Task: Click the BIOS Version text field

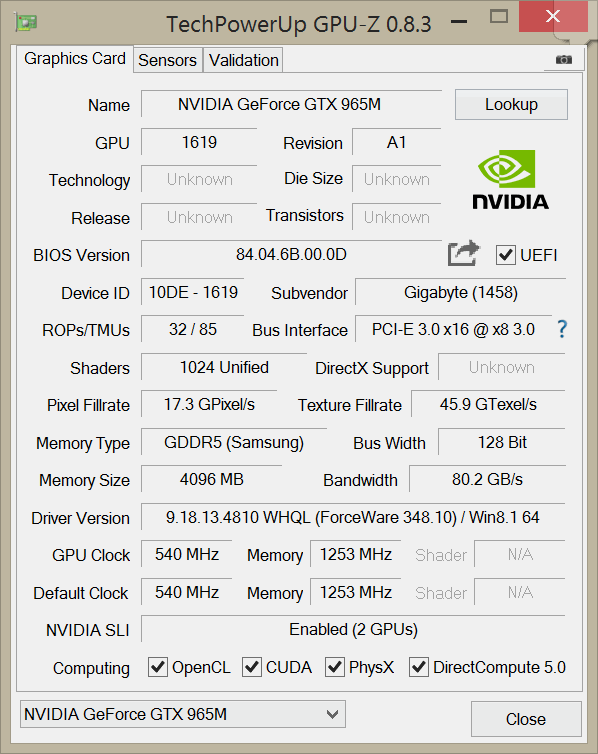Action: (291, 254)
